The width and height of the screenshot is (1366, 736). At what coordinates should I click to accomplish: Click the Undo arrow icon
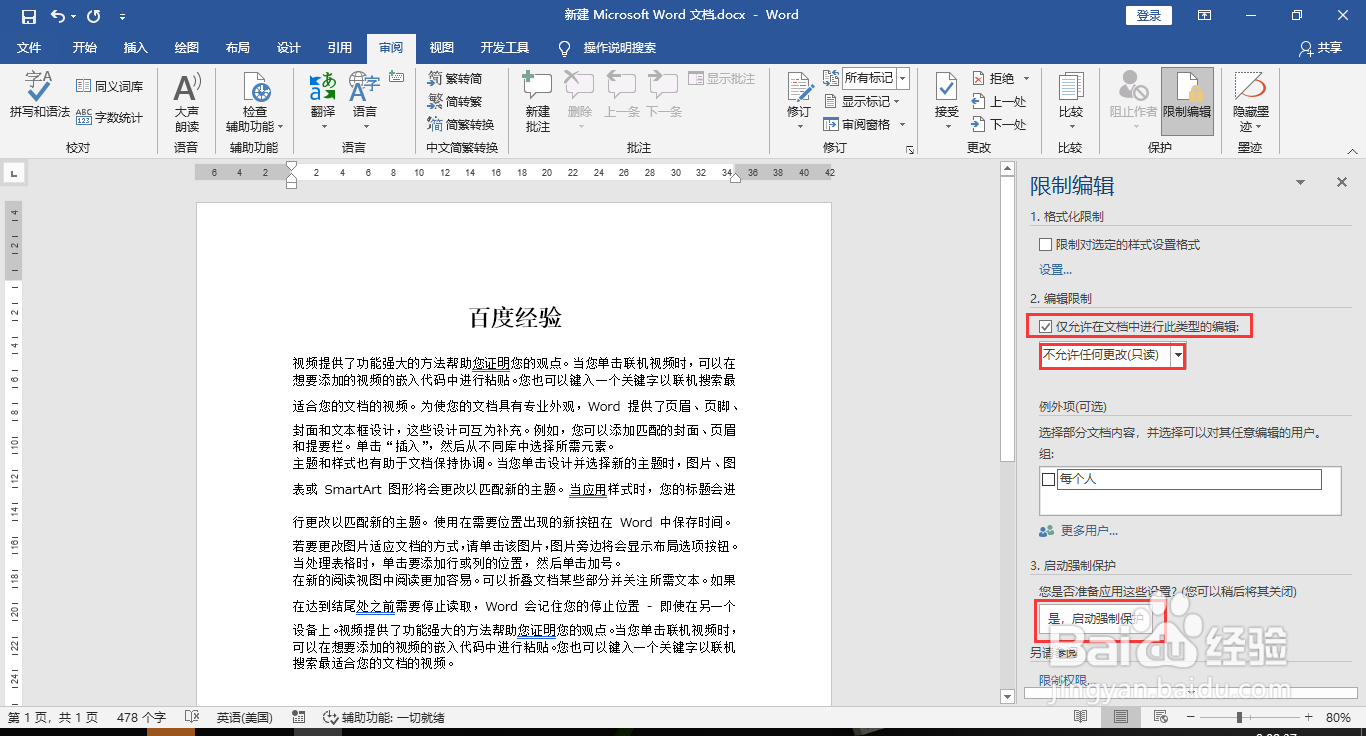tap(57, 15)
